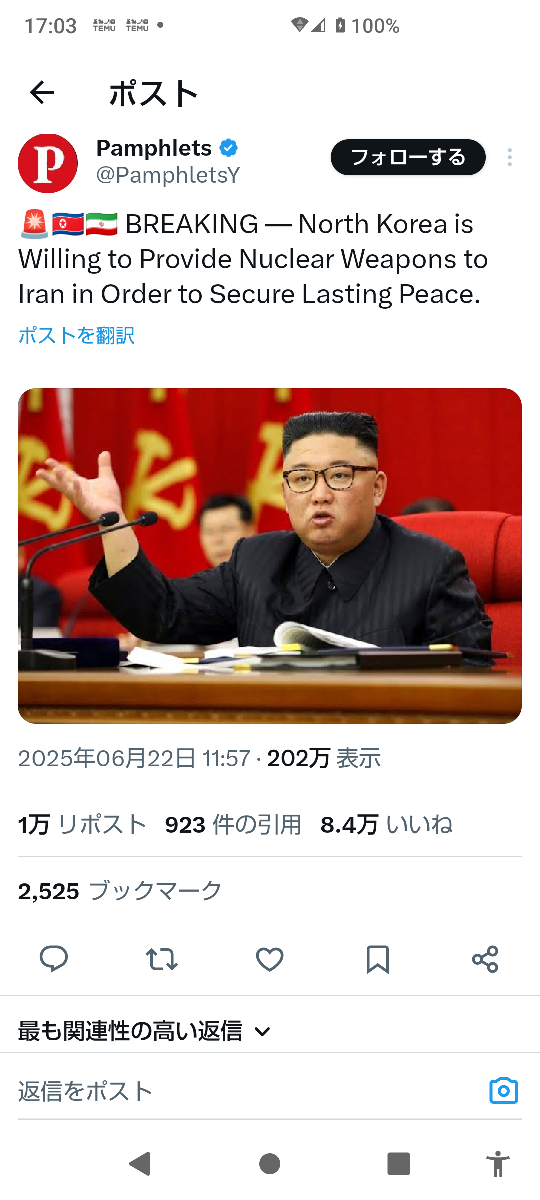Open Pamphlets profile avatar
The image size is (540, 1200).
(48, 164)
